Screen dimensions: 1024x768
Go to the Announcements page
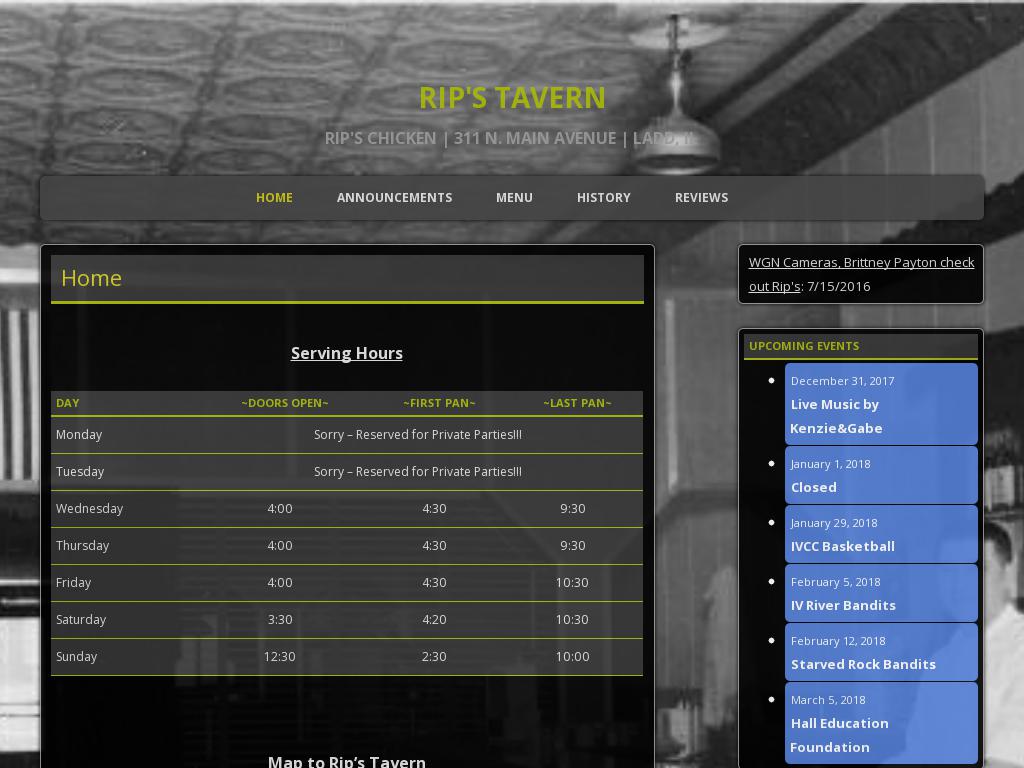[x=394, y=197]
